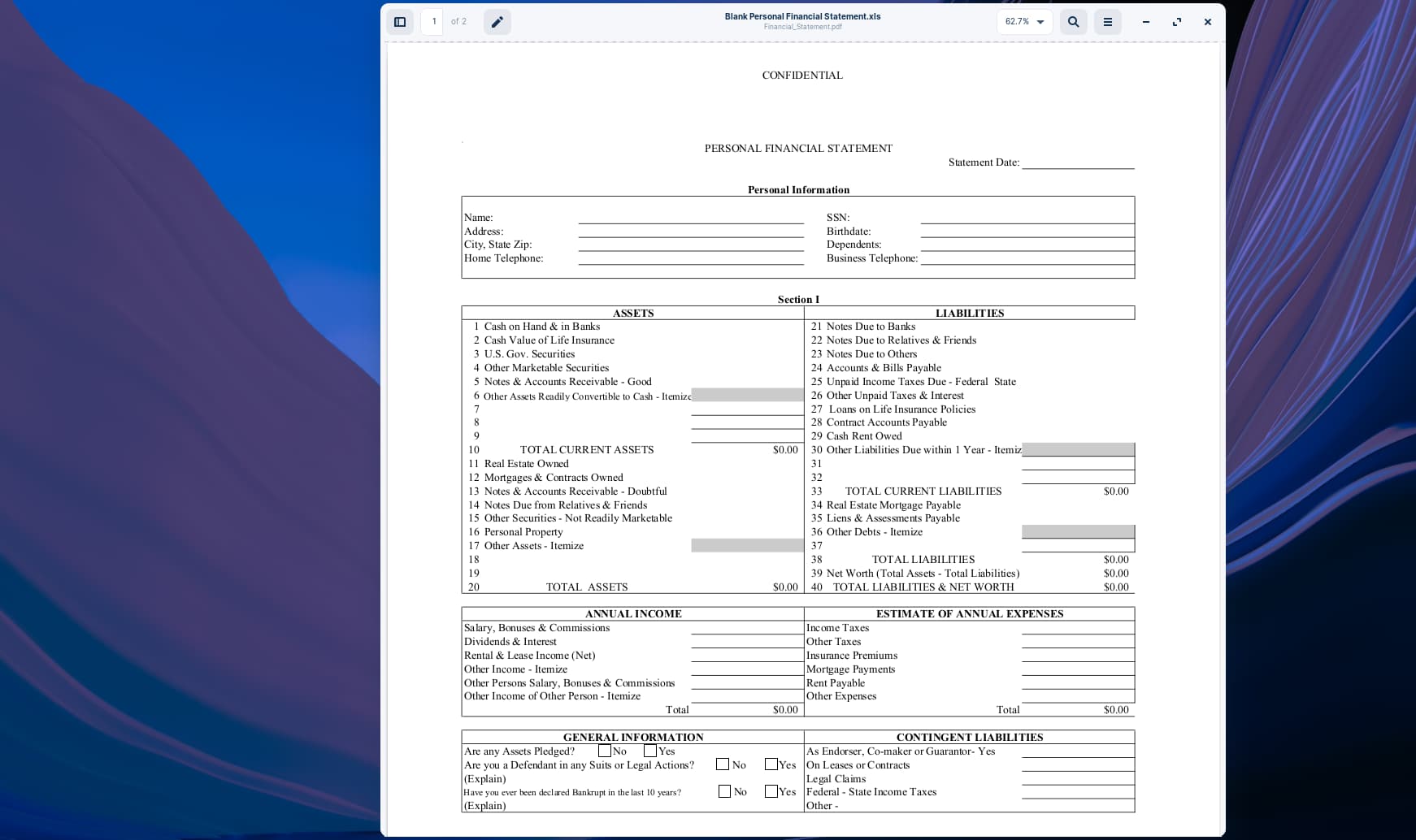Select the page number input field
This screenshot has width=1416, height=840.
pos(432,22)
